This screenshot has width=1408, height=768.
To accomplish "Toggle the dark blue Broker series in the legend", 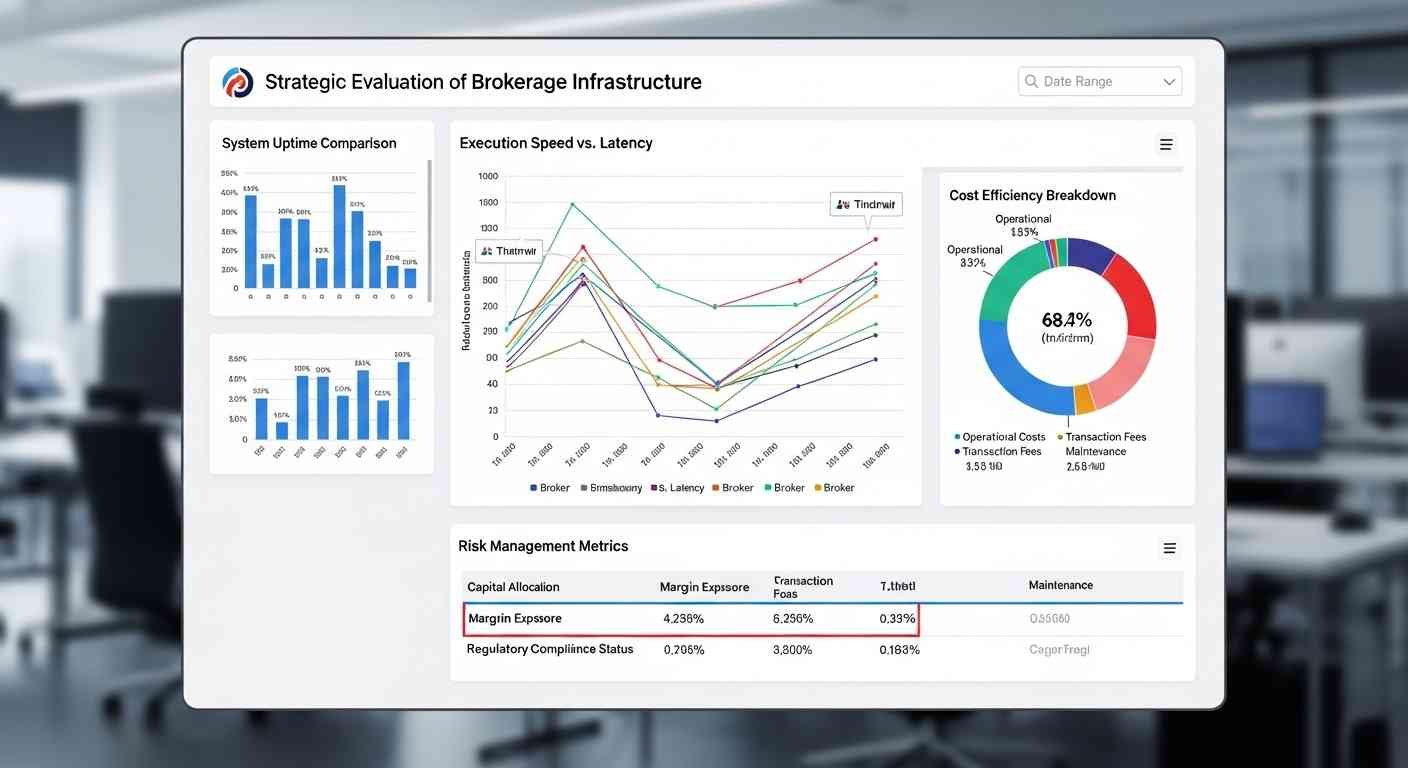I will (545, 487).
